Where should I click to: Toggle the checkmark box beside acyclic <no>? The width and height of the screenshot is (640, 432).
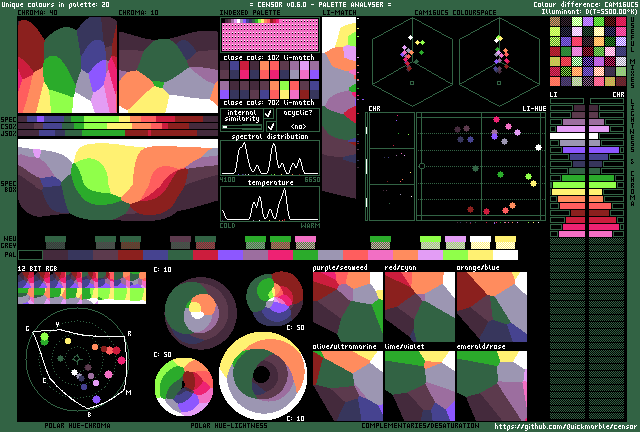[271, 126]
